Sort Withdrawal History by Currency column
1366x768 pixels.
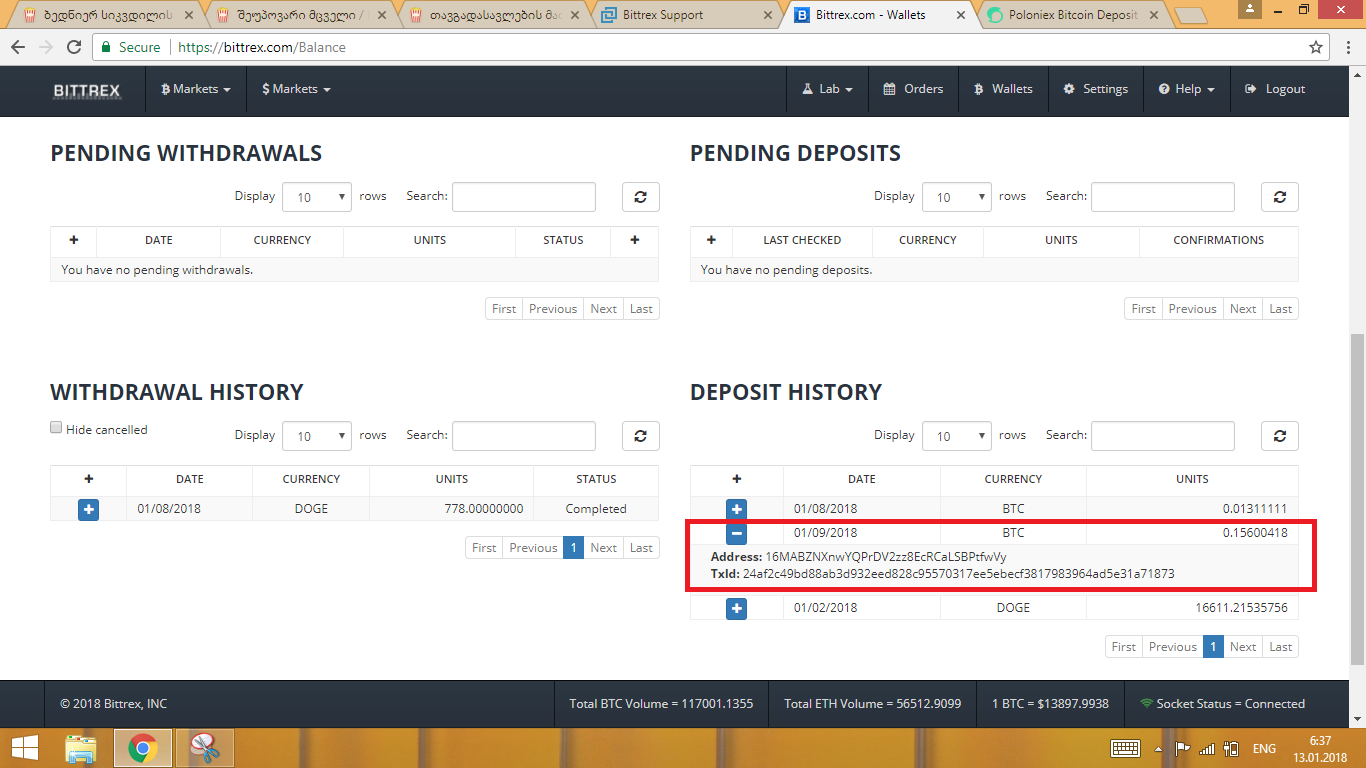point(311,479)
